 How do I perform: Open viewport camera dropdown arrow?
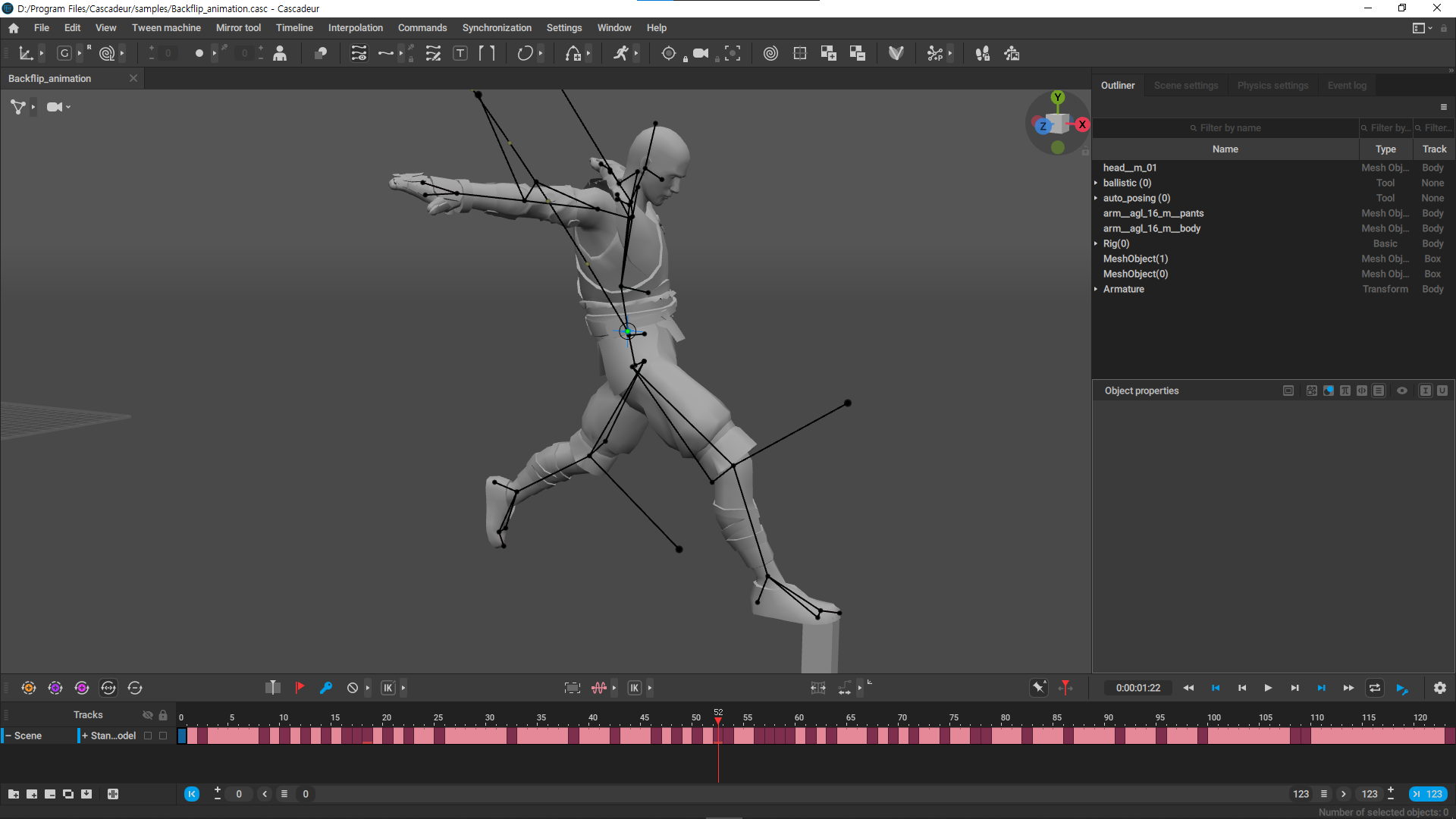pos(68,107)
